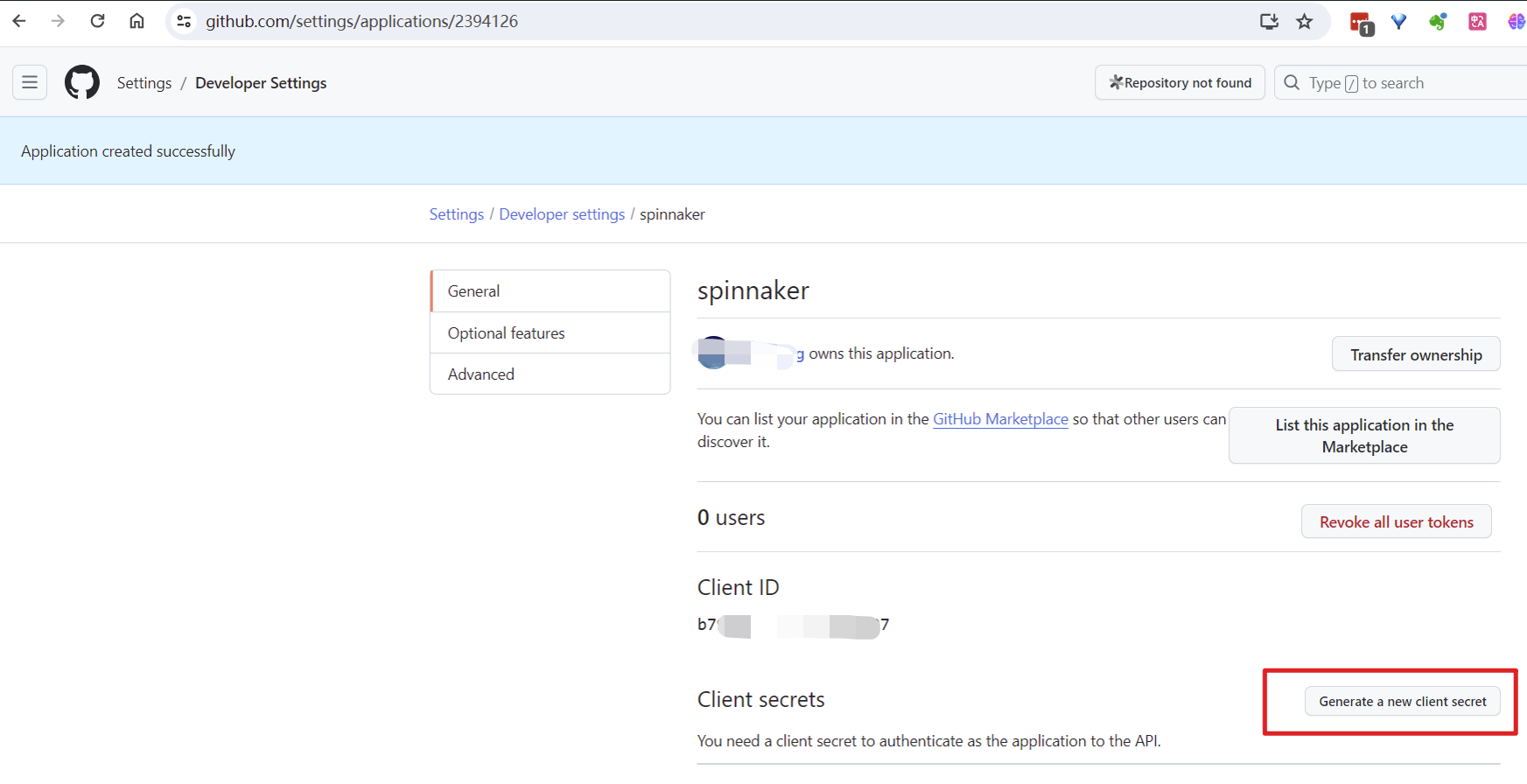1527x784 pixels.
Task: Select the General sidebar tab
Action: click(550, 291)
